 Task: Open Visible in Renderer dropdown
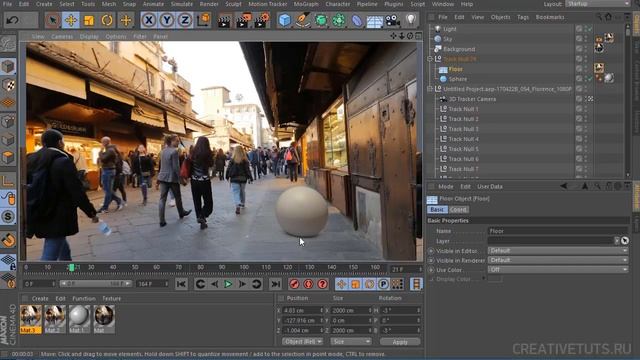click(x=558, y=260)
